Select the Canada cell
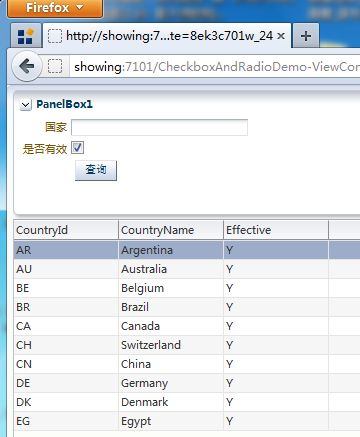Screen dimensions: 360x437 coord(171,326)
